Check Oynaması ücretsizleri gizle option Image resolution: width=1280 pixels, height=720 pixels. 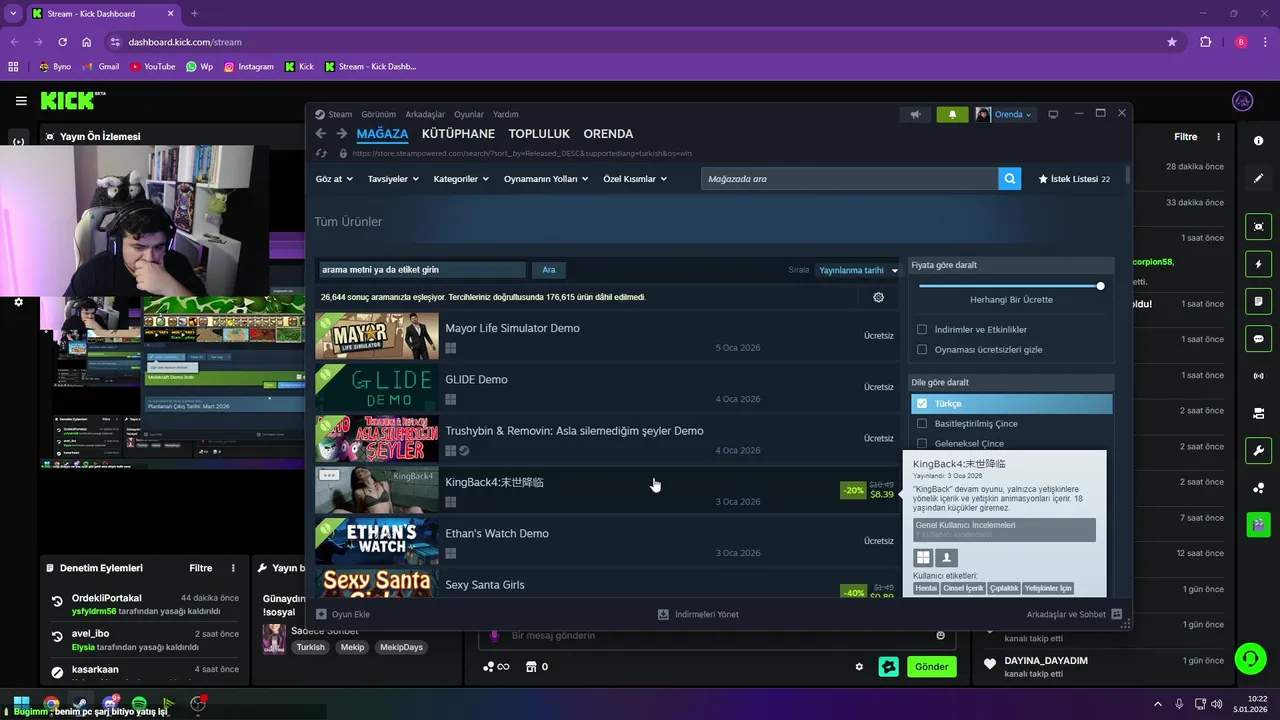922,349
